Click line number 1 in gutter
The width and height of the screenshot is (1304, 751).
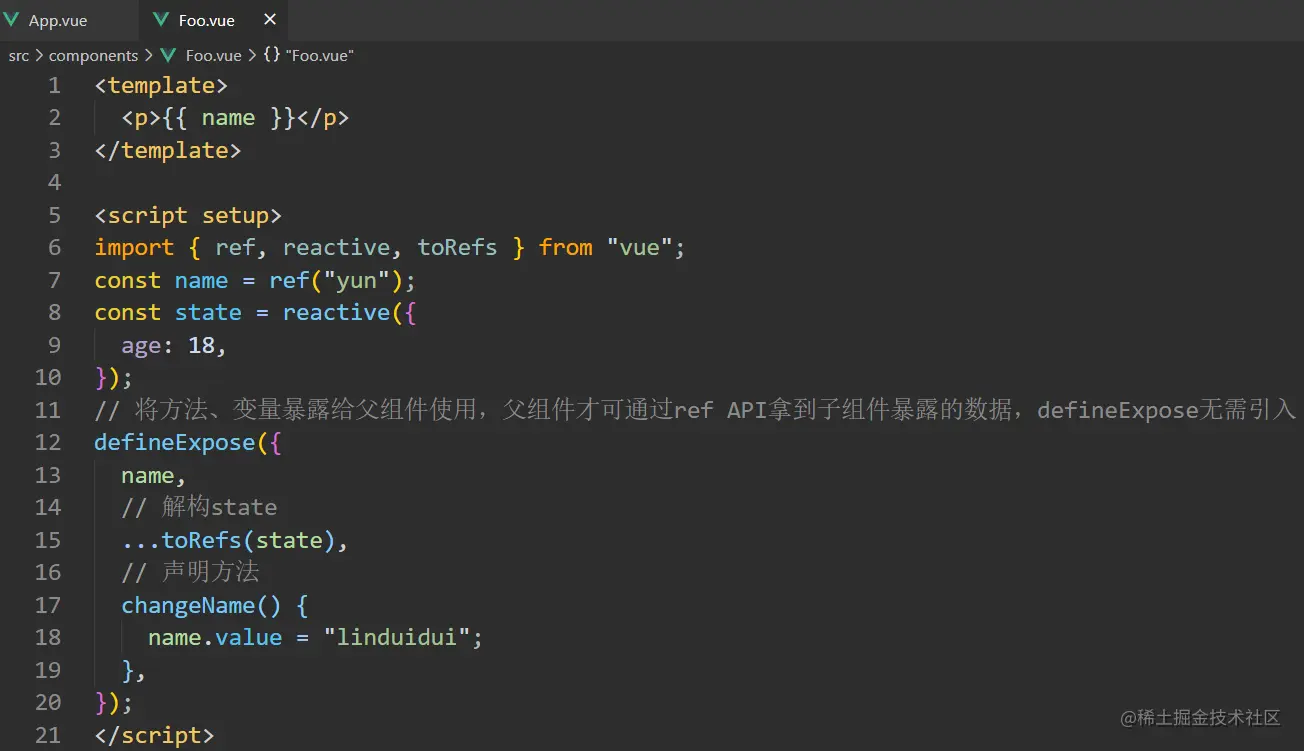tap(54, 86)
